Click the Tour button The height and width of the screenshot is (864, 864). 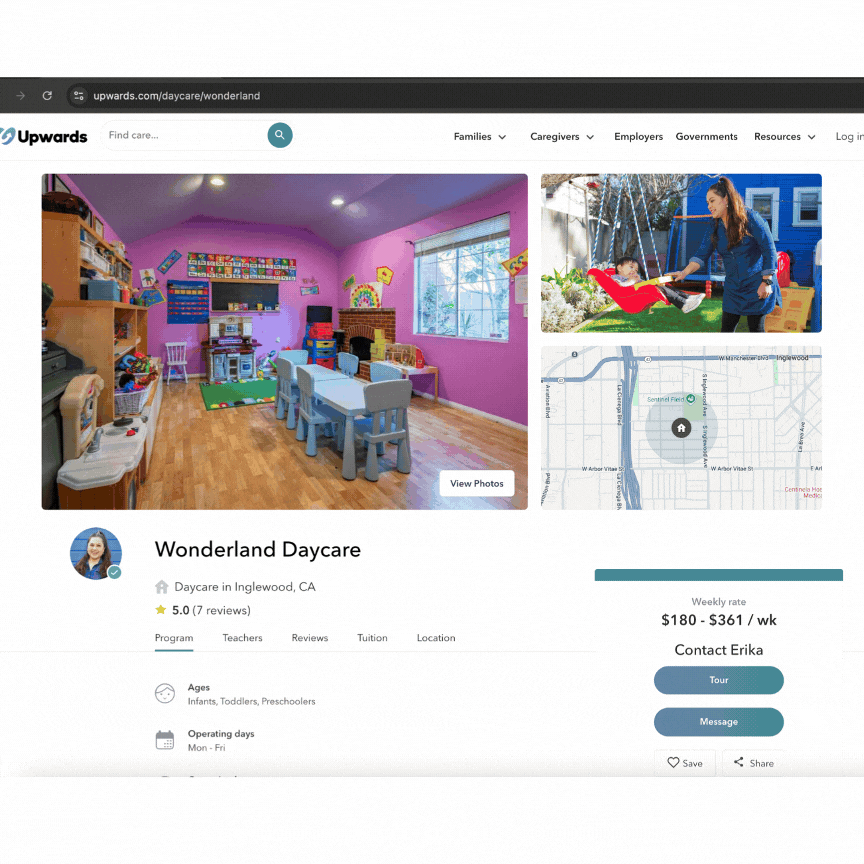click(719, 680)
